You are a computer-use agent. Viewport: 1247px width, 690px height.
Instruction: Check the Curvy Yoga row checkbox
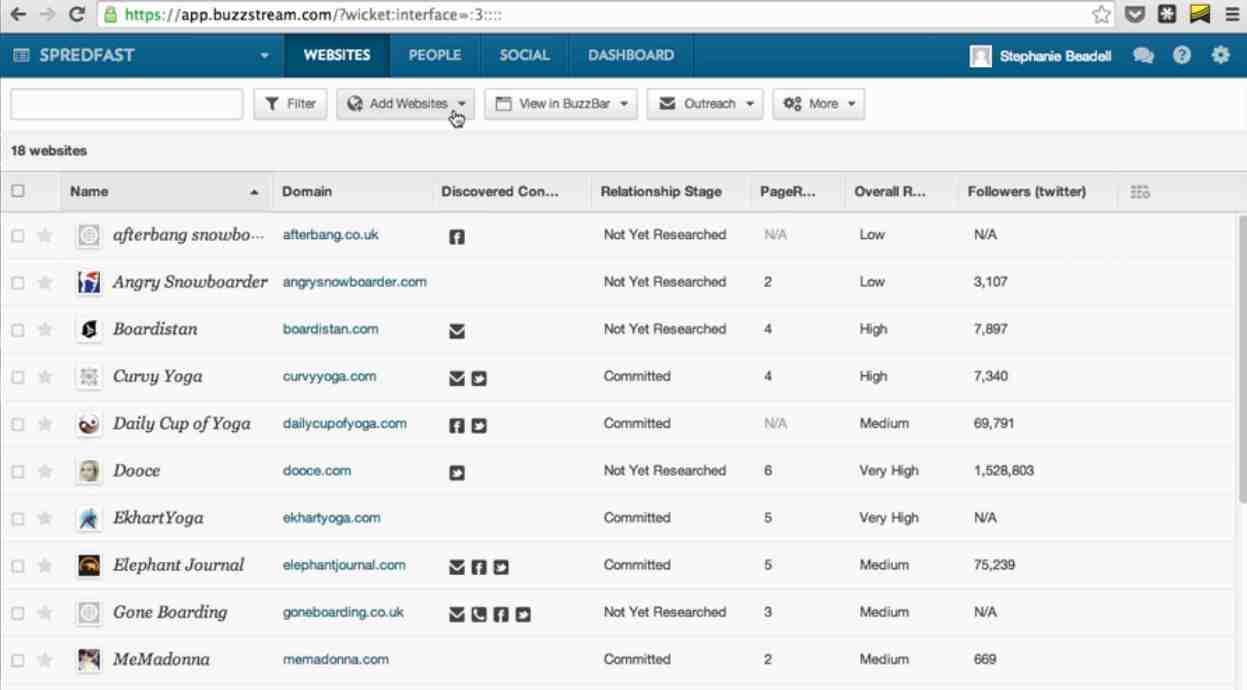click(18, 377)
